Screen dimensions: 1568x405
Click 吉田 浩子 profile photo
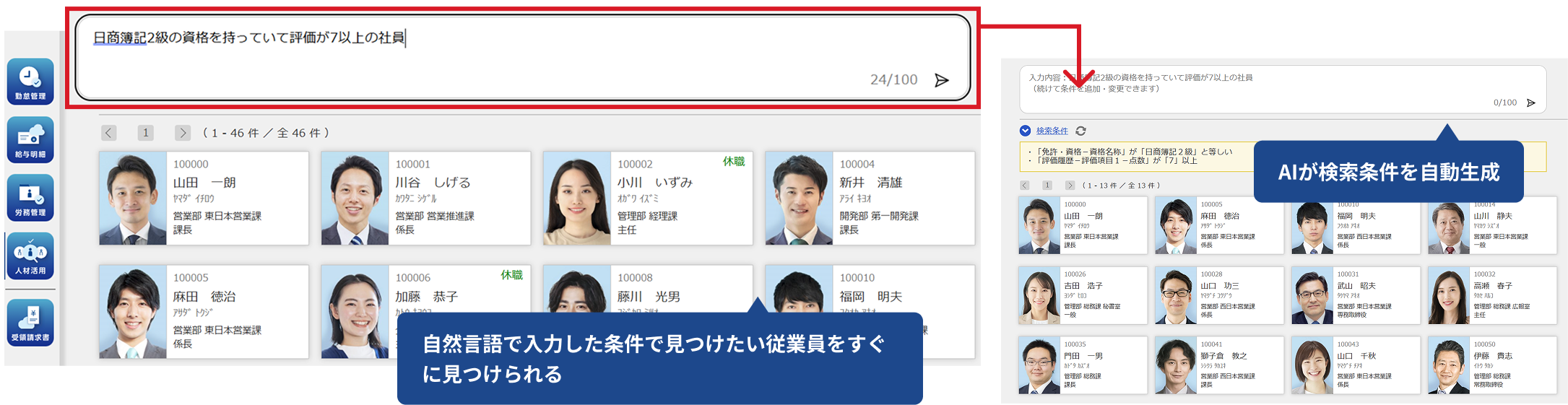(1039, 295)
